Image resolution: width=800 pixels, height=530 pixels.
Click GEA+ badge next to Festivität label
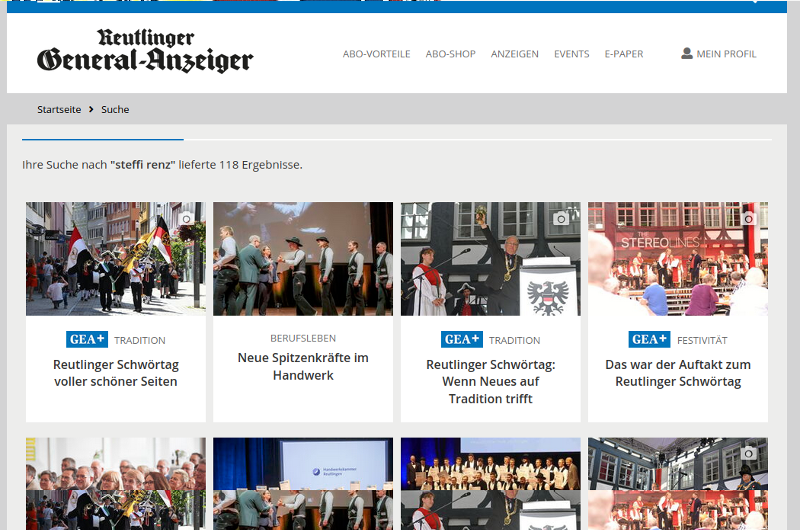tap(649, 340)
